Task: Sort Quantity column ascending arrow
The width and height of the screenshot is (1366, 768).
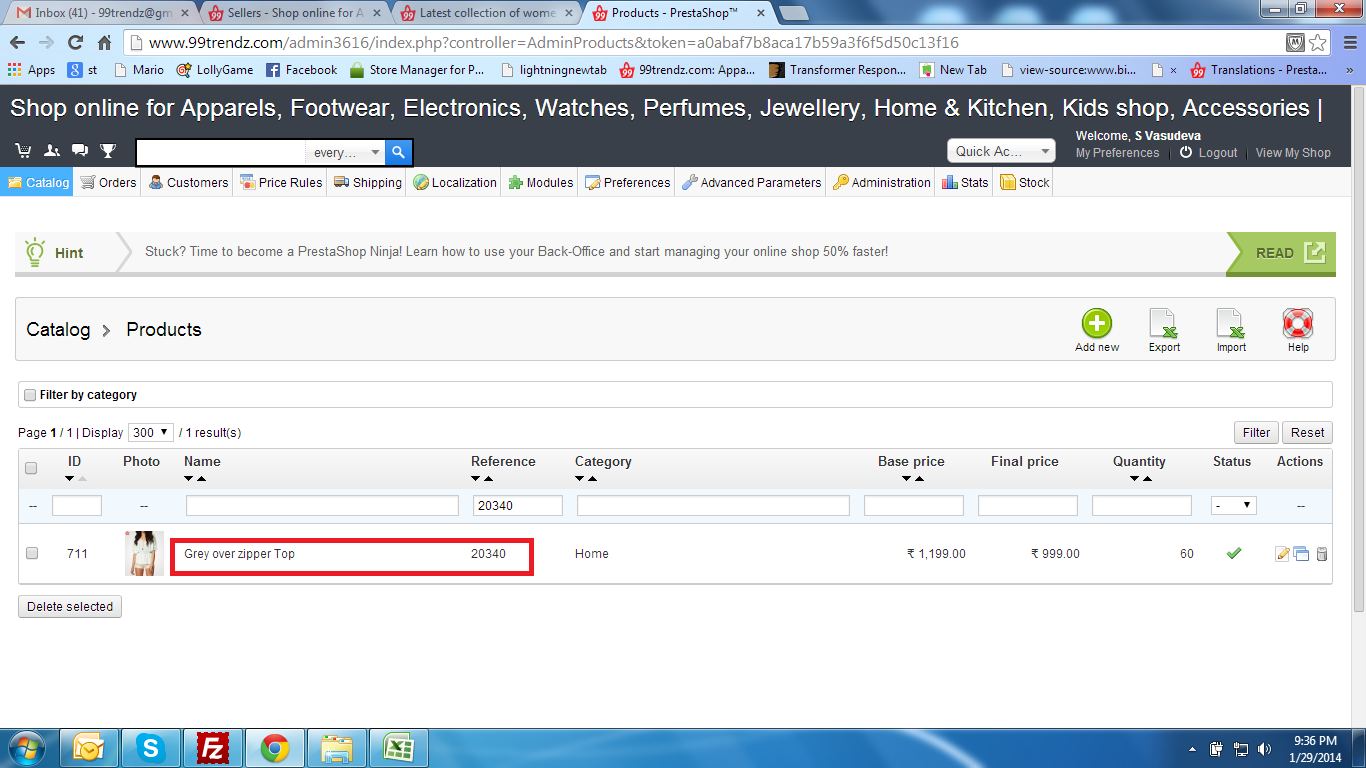Action: pyautogui.click(x=1147, y=479)
